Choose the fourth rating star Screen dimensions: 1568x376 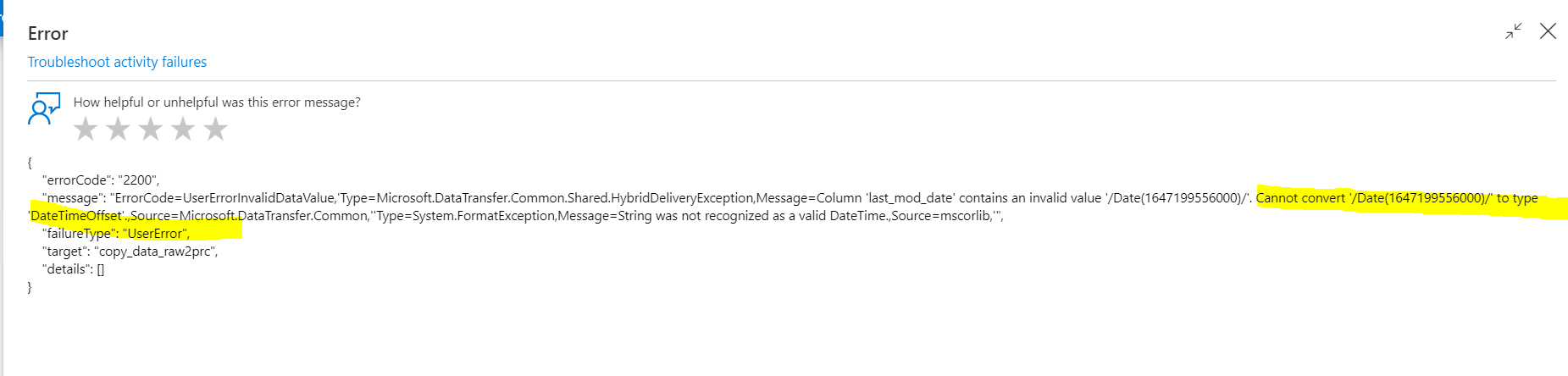click(183, 129)
